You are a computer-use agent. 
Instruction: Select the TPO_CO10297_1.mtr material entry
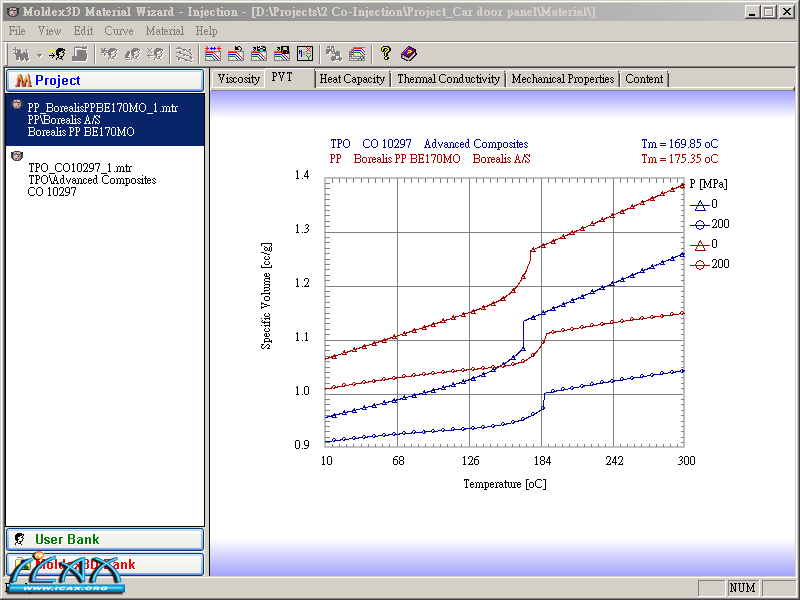tap(80, 168)
